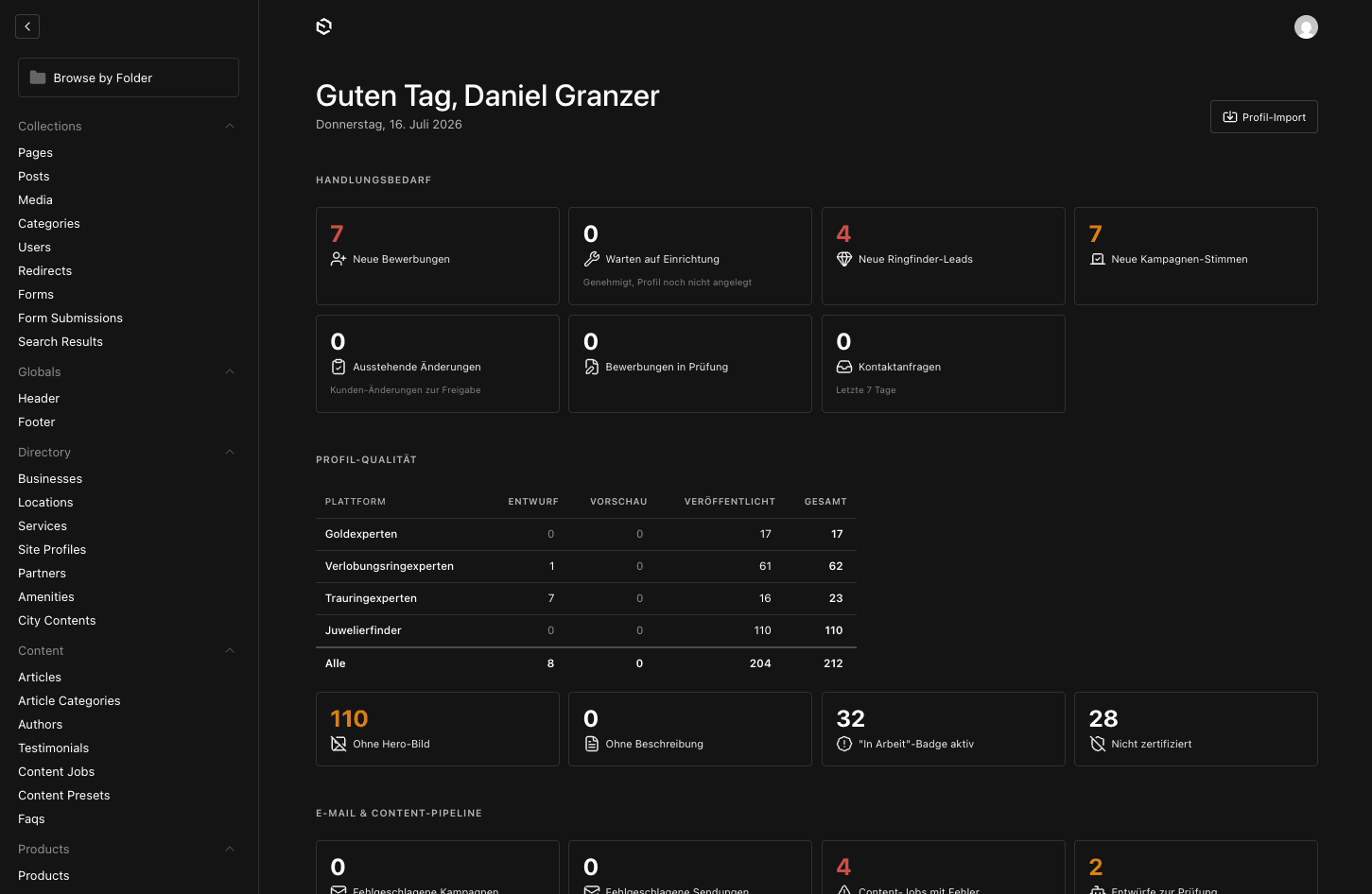The height and width of the screenshot is (894, 1372).
Task: Open Forms collection
Action: click(x=36, y=294)
